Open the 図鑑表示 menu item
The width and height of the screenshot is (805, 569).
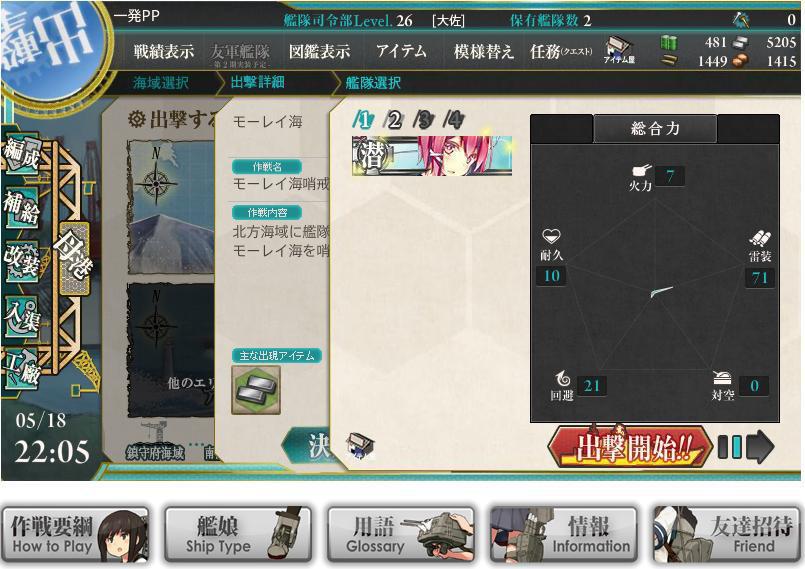[319, 51]
